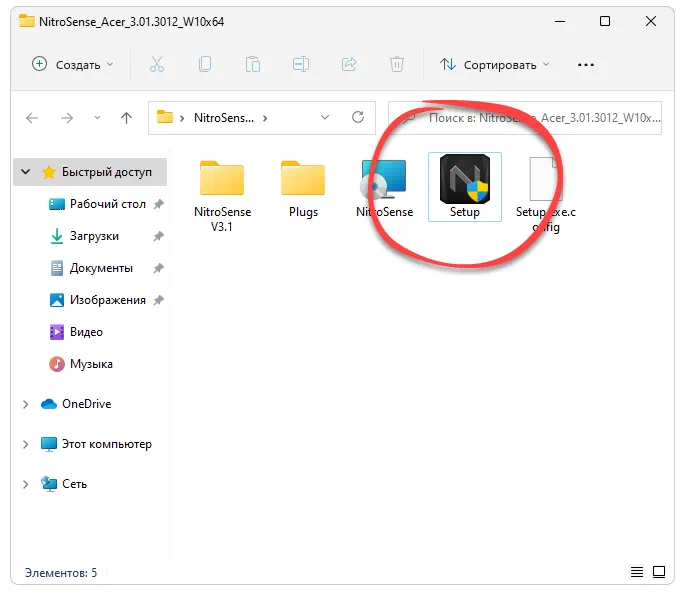Go back with the left arrow
Screen dimensions: 681x596
tap(32, 118)
